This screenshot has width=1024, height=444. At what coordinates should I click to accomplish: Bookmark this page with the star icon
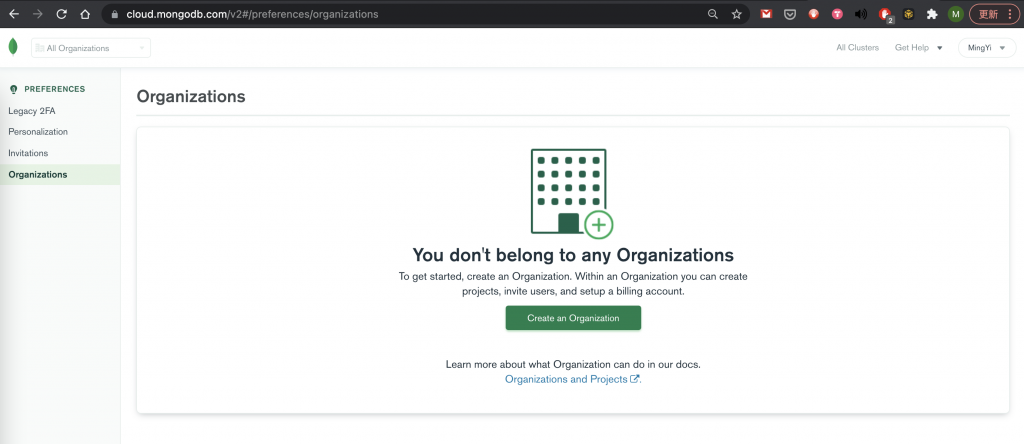737,14
